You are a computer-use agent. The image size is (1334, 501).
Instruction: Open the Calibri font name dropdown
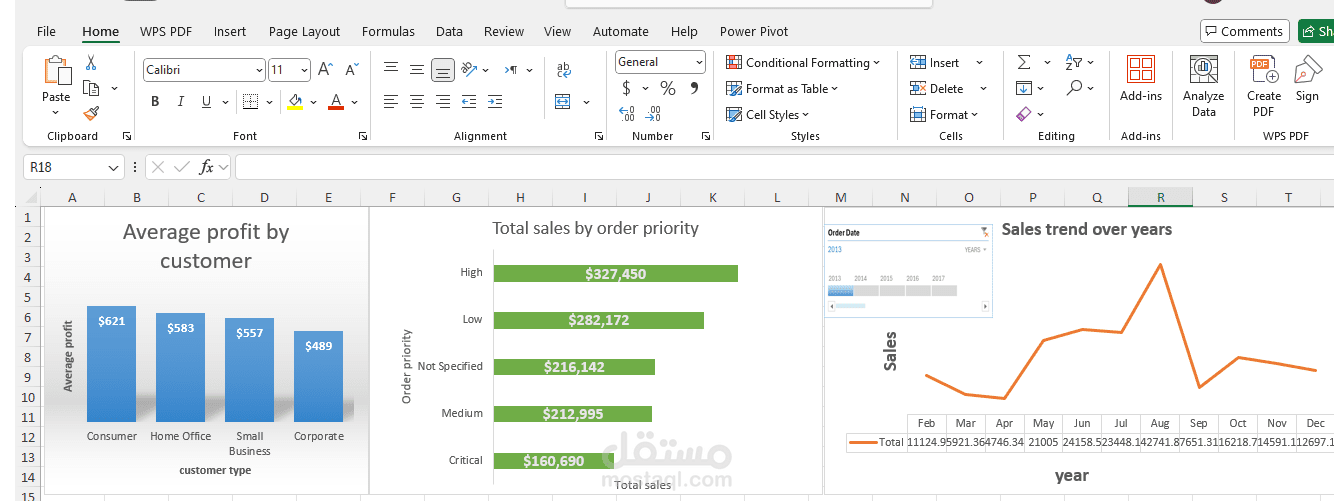pyautogui.click(x=259, y=70)
